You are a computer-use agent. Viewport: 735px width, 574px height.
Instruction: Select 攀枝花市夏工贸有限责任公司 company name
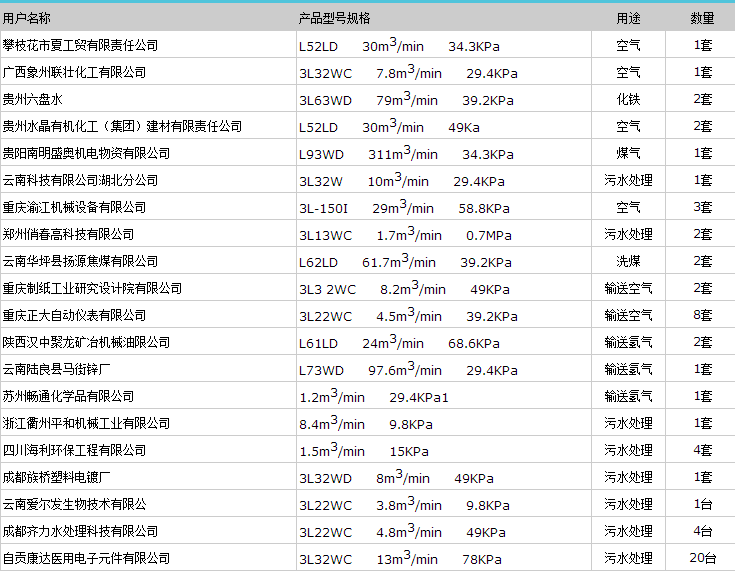click(x=80, y=45)
